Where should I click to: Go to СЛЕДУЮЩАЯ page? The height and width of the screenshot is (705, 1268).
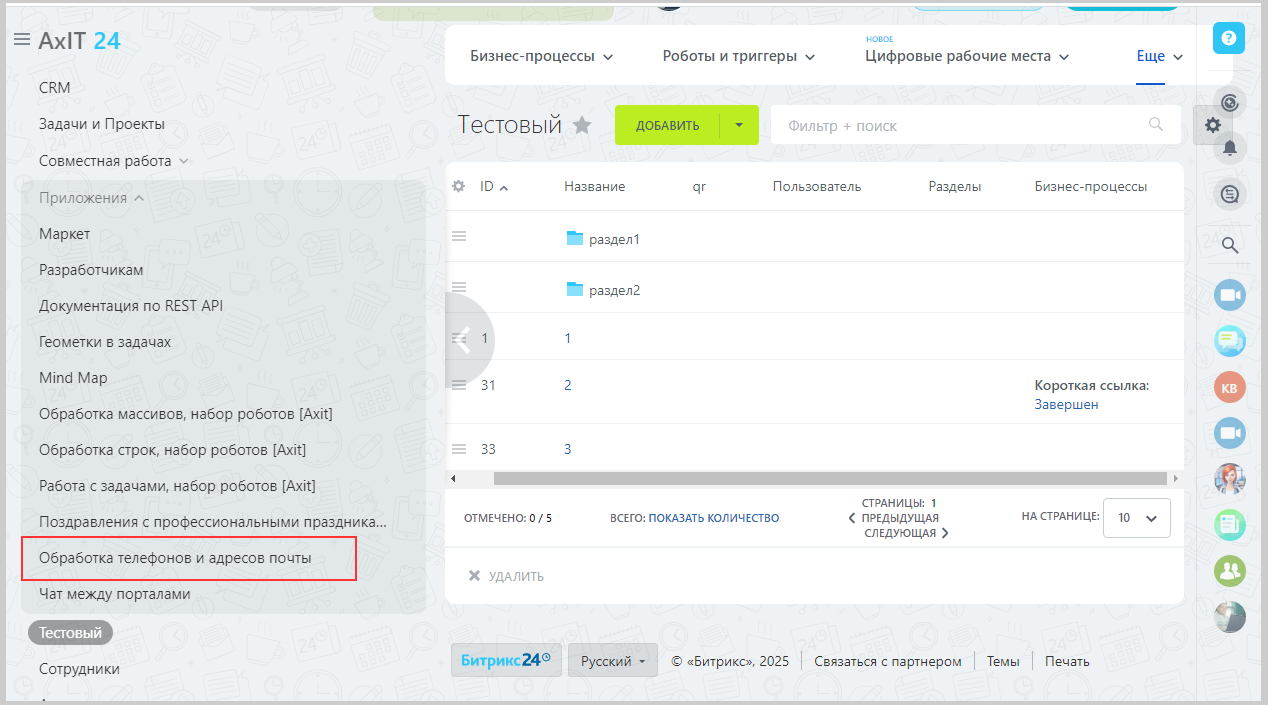point(906,533)
